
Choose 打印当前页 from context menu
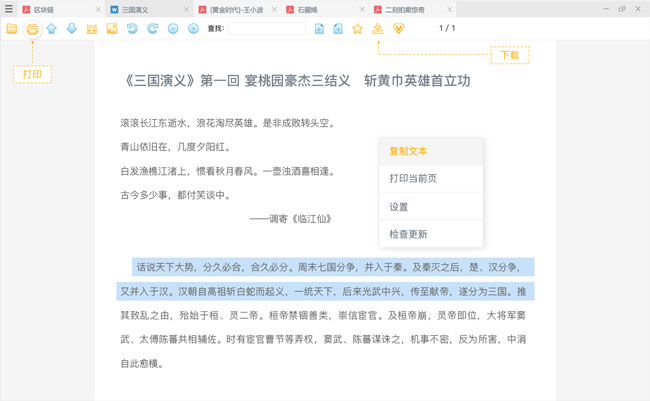click(x=413, y=179)
